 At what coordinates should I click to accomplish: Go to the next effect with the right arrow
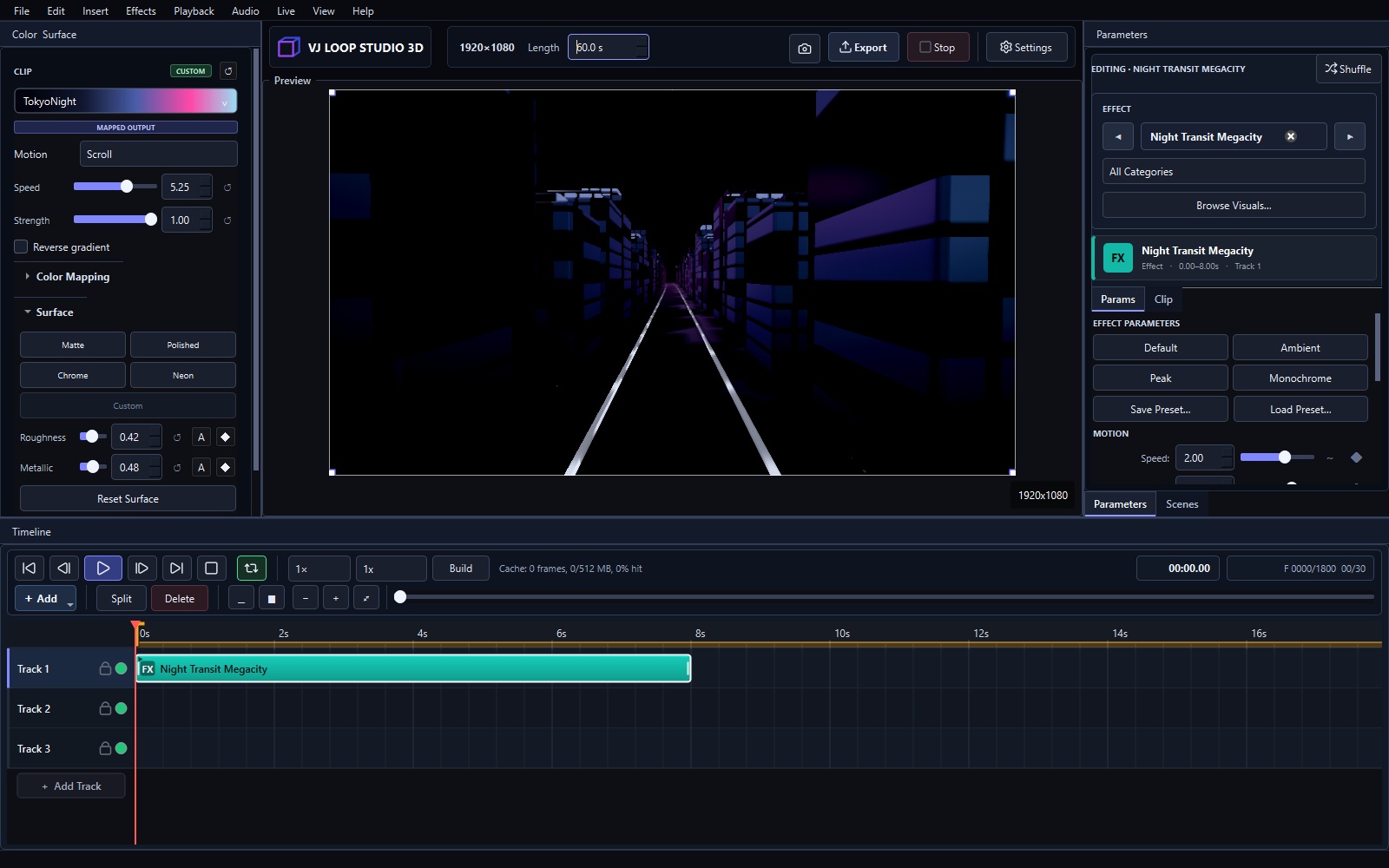[x=1350, y=137]
